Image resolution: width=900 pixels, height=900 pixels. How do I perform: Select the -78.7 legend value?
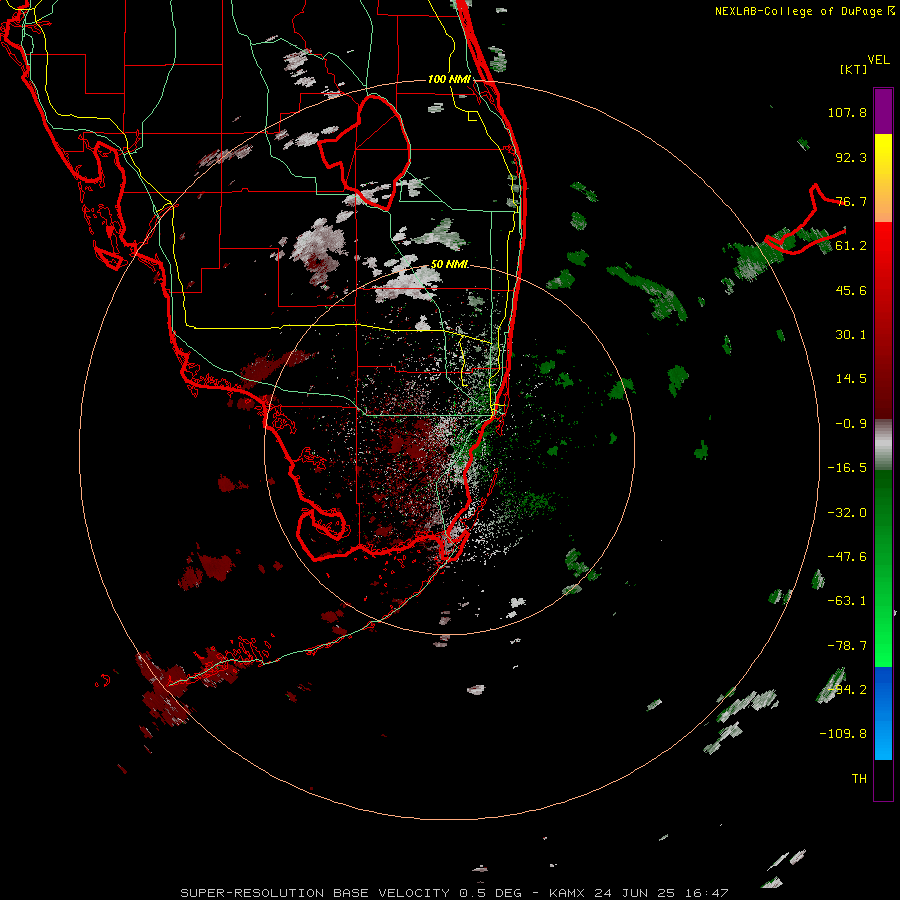[x=847, y=646]
